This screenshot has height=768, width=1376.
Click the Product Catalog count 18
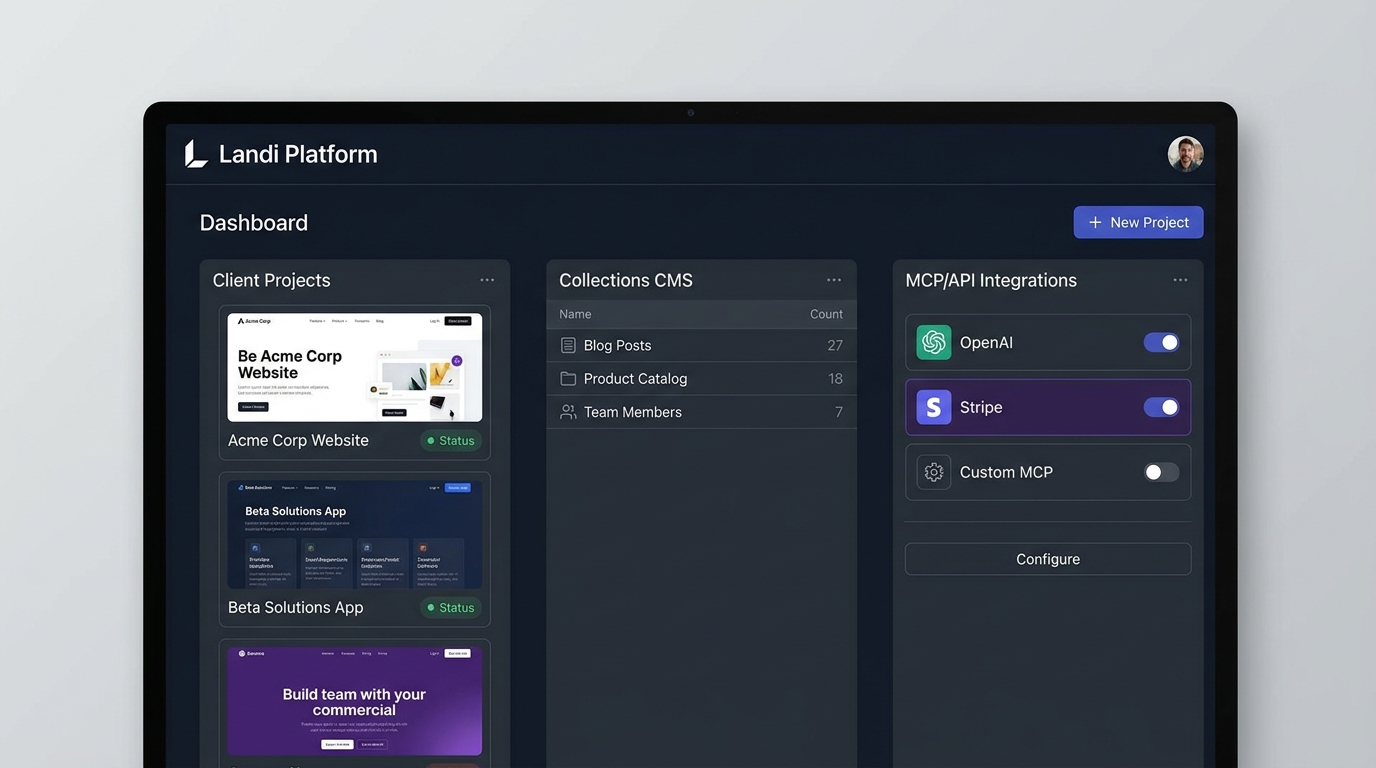click(x=835, y=378)
